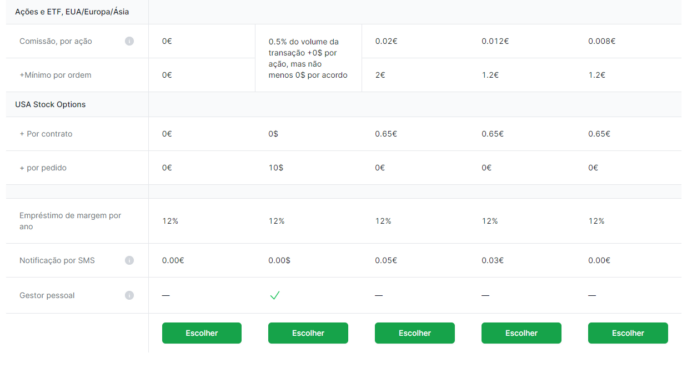The image size is (692, 368).
Task: Select Escolher for the 0.02€ commission plan
Action: (414, 333)
